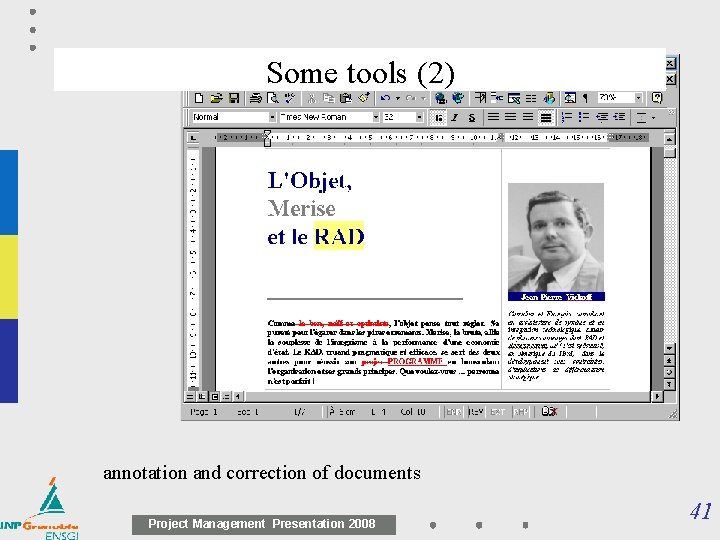Screen dimensions: 720x540
Task: Click the L'Objet, heading text
Action: click(x=309, y=180)
